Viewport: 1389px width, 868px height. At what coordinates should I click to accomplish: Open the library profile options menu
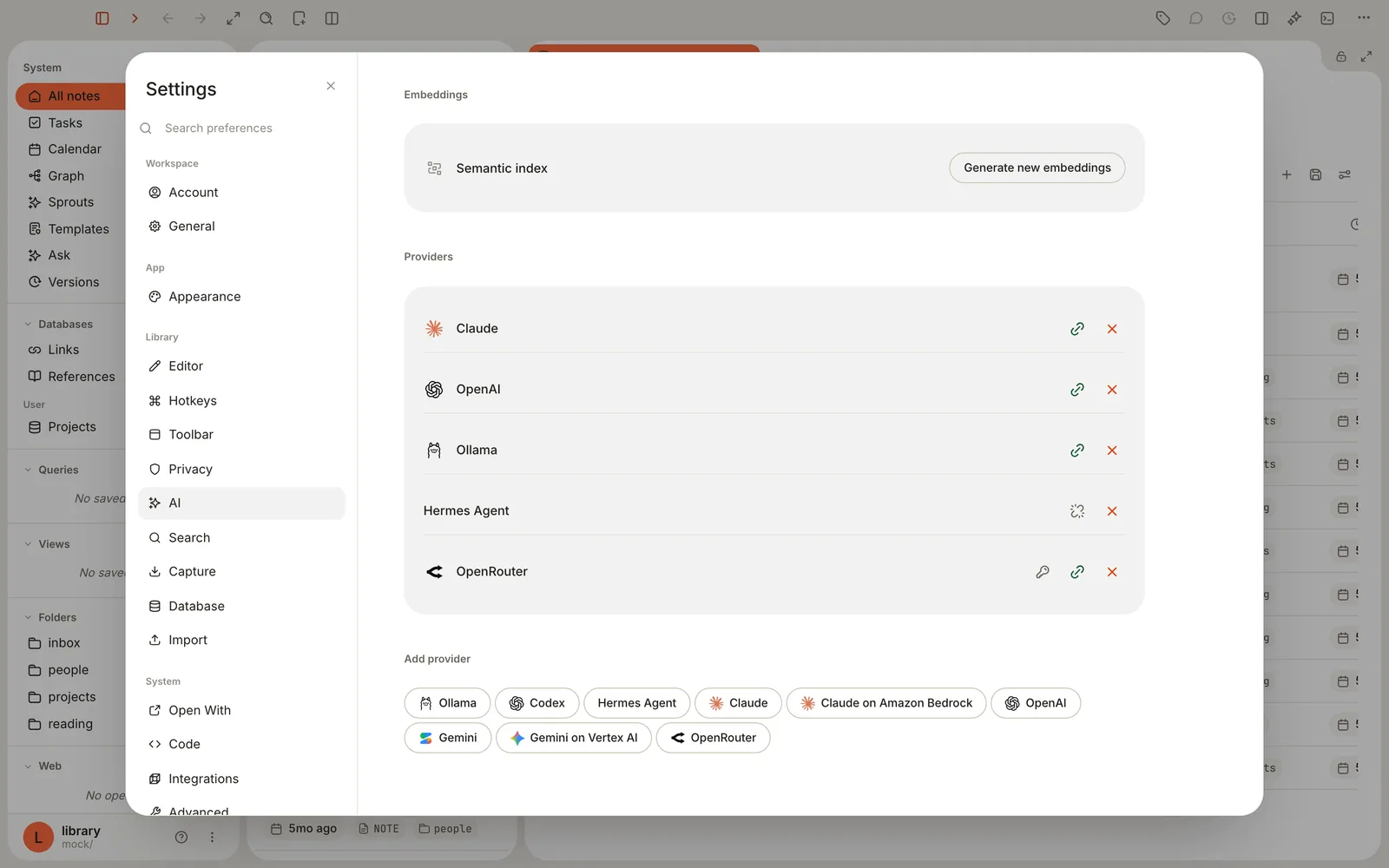[x=212, y=838]
